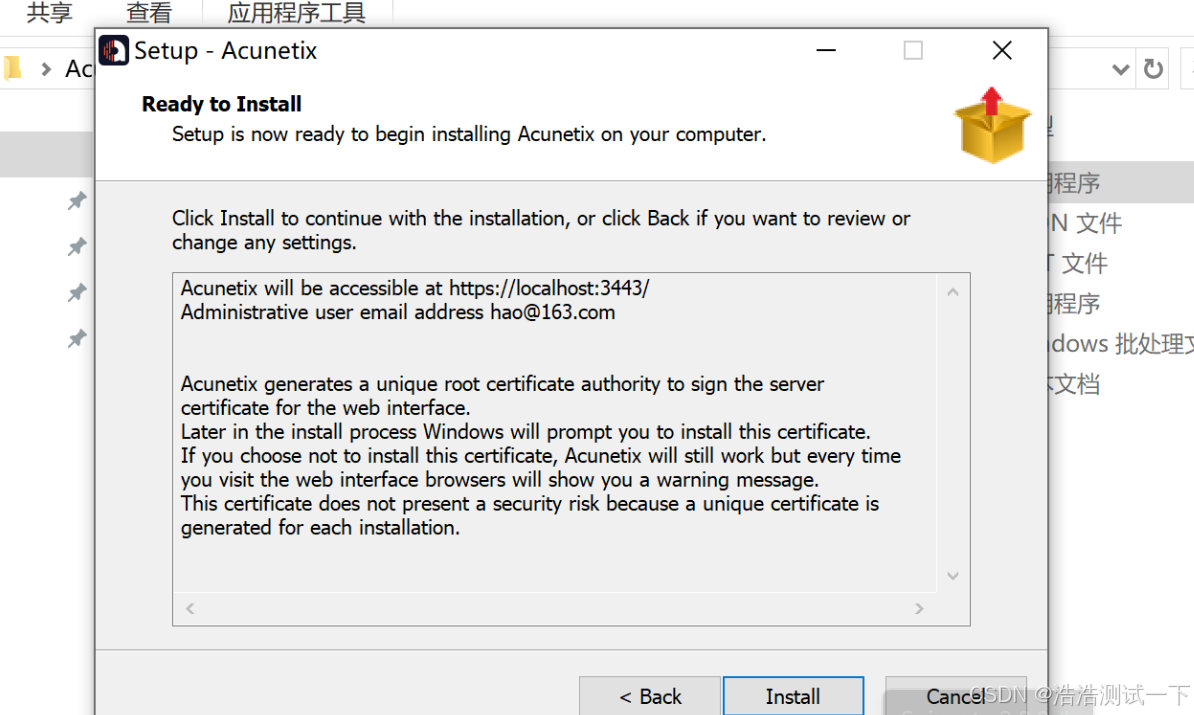Screen dimensions: 1194x715
Task: Minimize the Setup - Acunetix window
Action: (x=826, y=50)
